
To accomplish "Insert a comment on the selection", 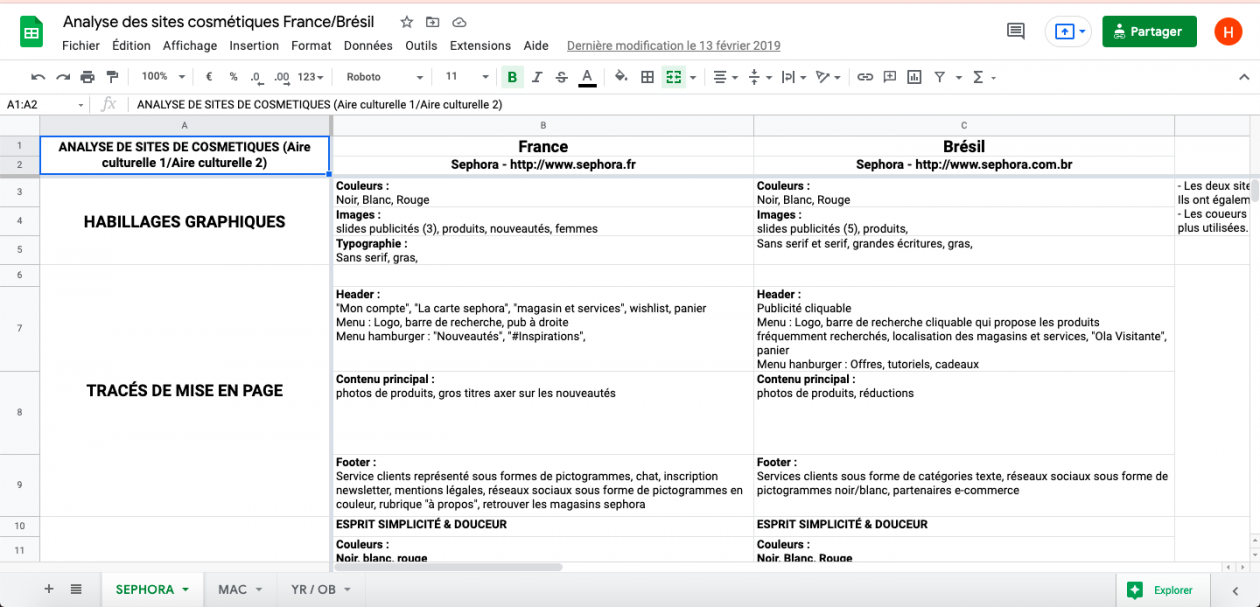I will point(889,76).
